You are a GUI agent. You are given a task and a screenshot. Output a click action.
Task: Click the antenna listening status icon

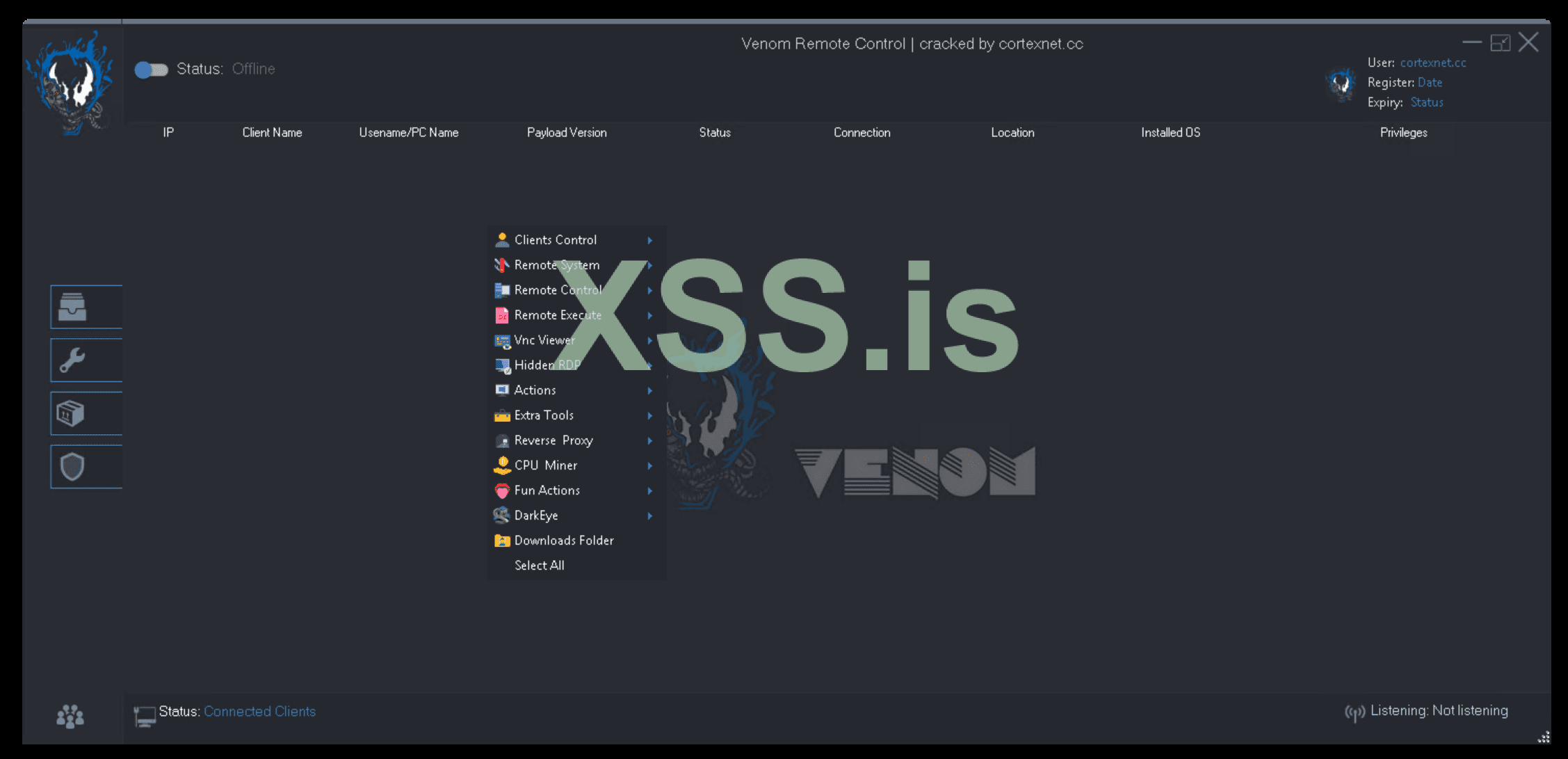pyautogui.click(x=1355, y=712)
